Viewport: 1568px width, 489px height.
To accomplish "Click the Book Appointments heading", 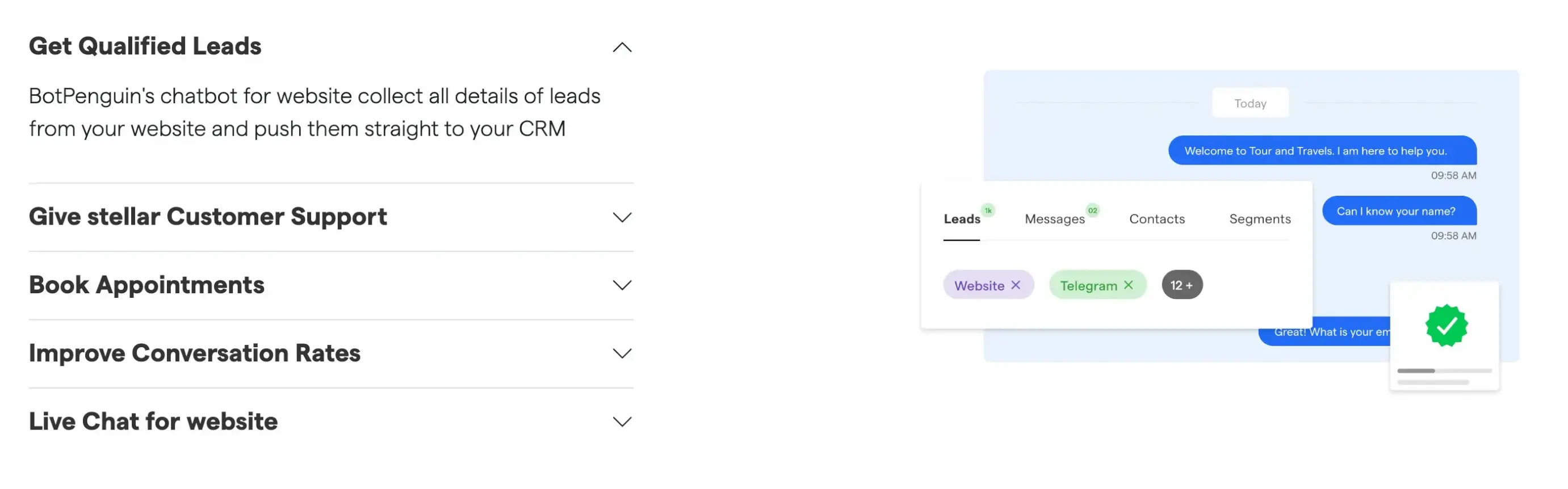I will tap(146, 285).
